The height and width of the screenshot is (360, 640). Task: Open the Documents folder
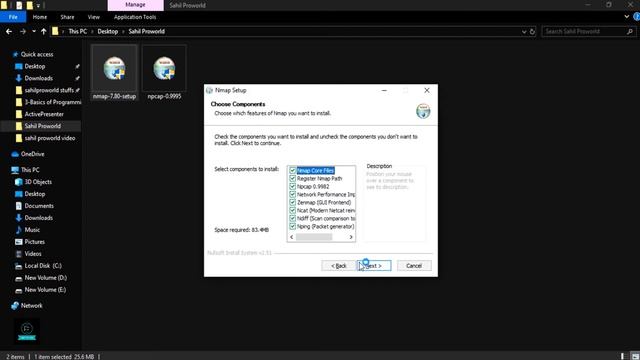coord(39,206)
